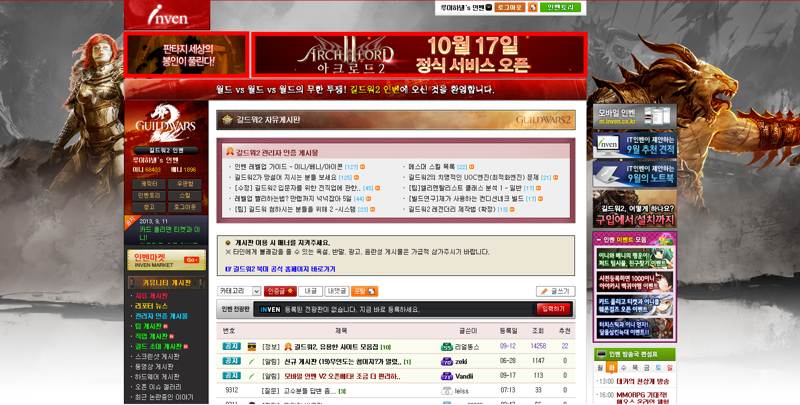Open 리포터 뉴스 in the sidebar menu

(151, 306)
